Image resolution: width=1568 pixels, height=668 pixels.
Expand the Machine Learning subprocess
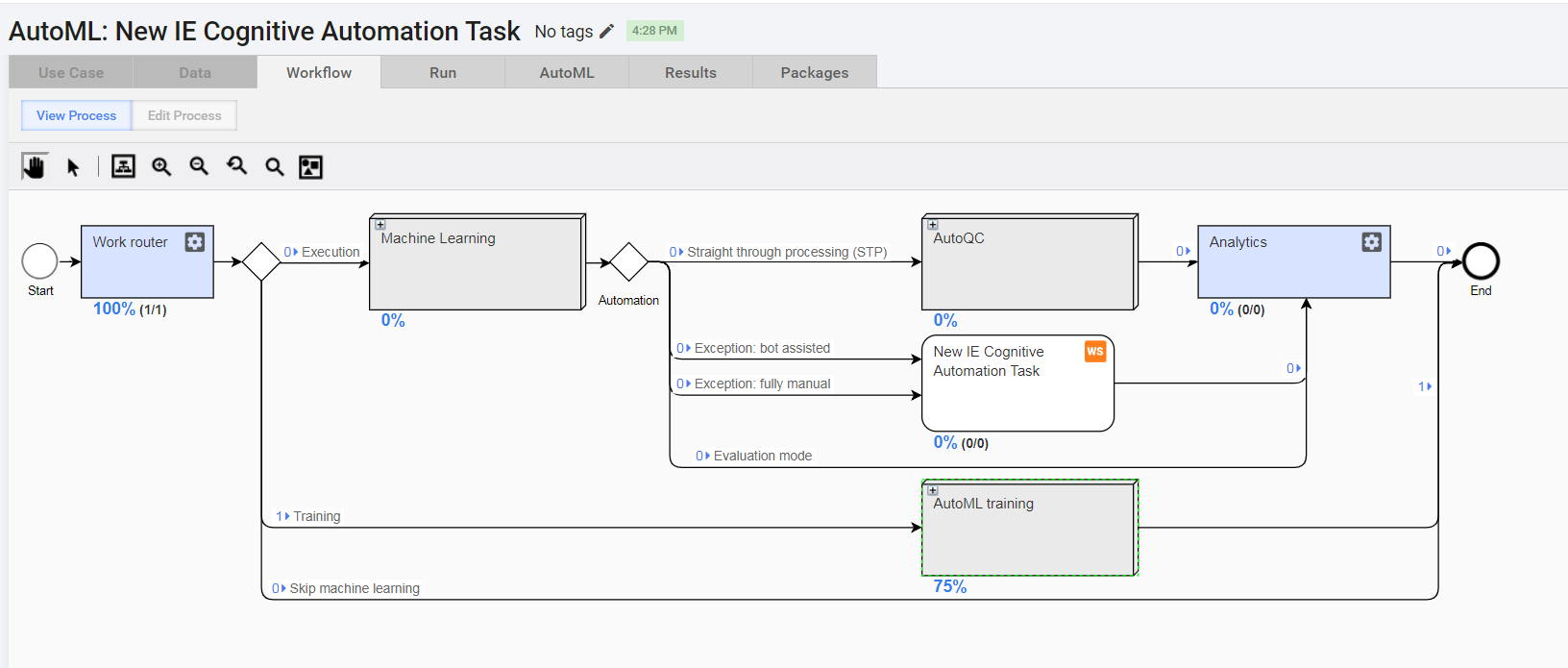pos(380,225)
